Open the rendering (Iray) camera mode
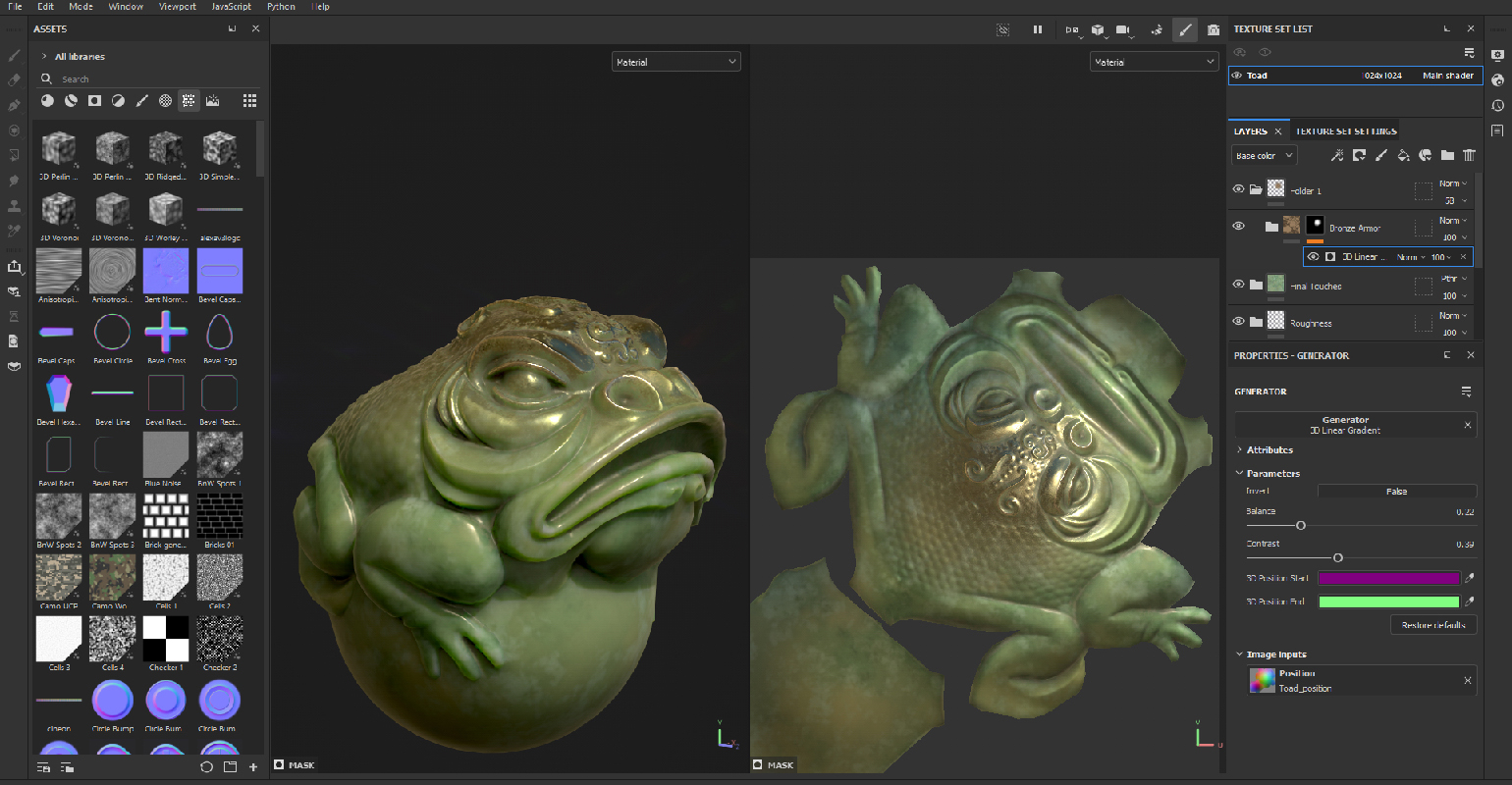 point(1214,29)
